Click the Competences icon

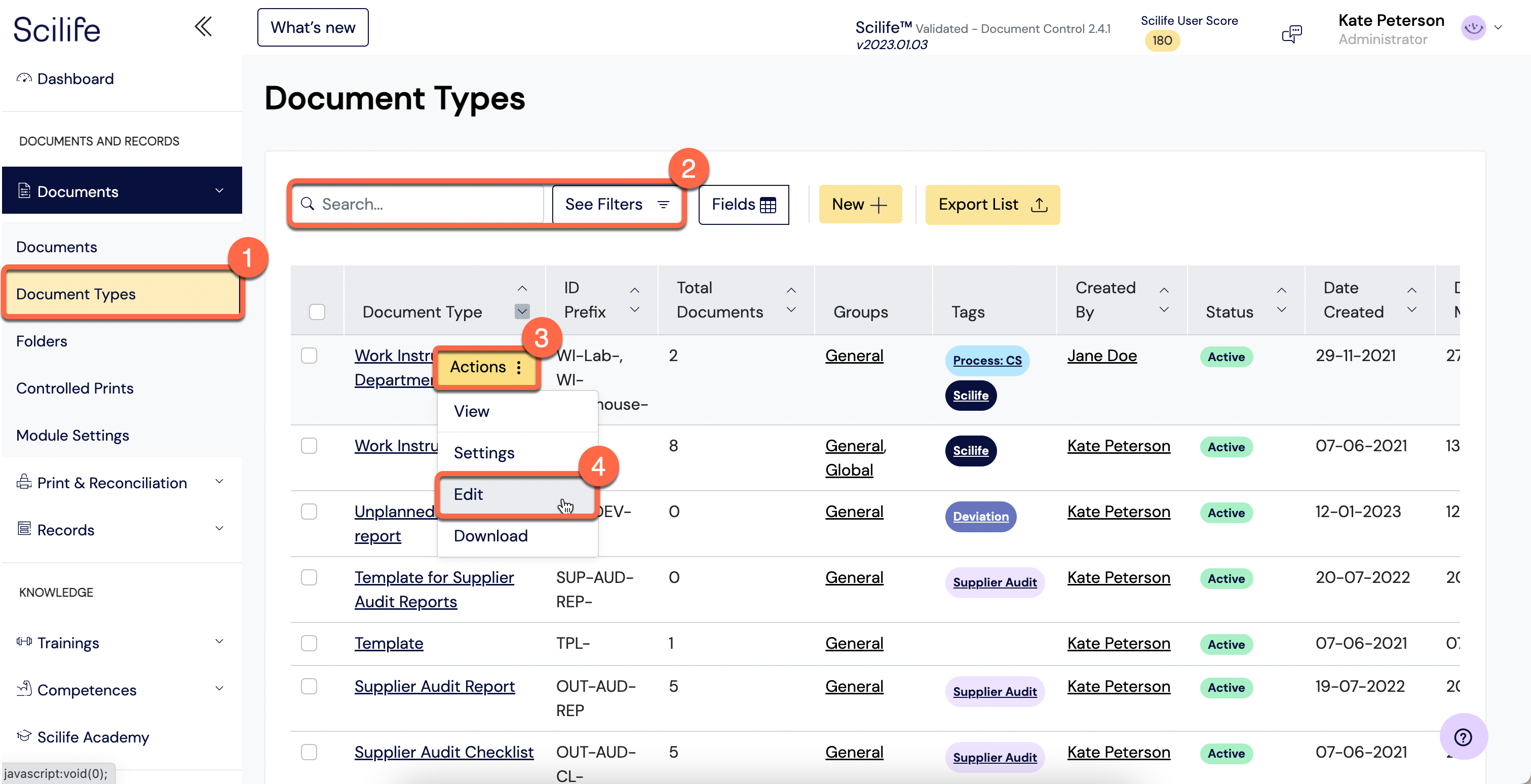[24, 688]
